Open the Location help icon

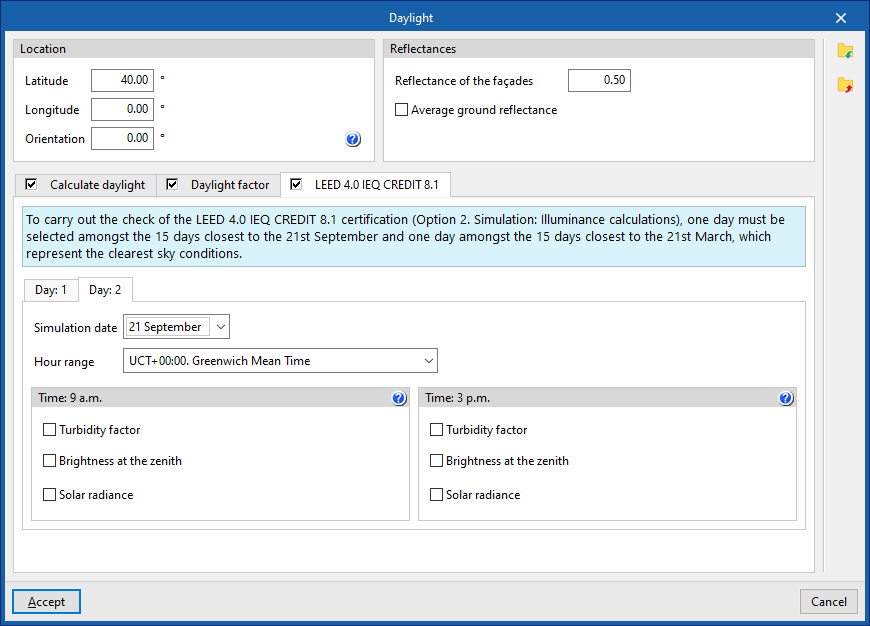point(353,139)
